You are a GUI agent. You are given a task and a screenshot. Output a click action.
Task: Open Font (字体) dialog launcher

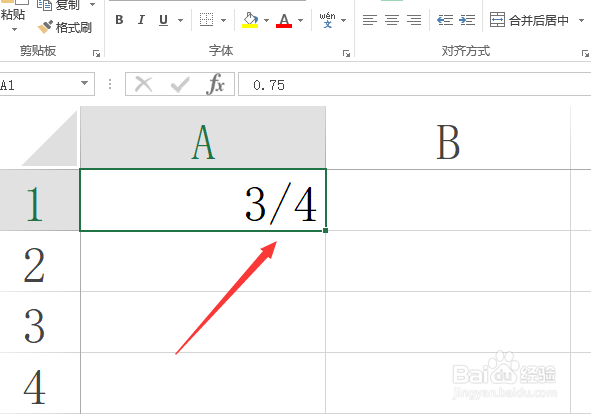pyautogui.click(x=346, y=54)
